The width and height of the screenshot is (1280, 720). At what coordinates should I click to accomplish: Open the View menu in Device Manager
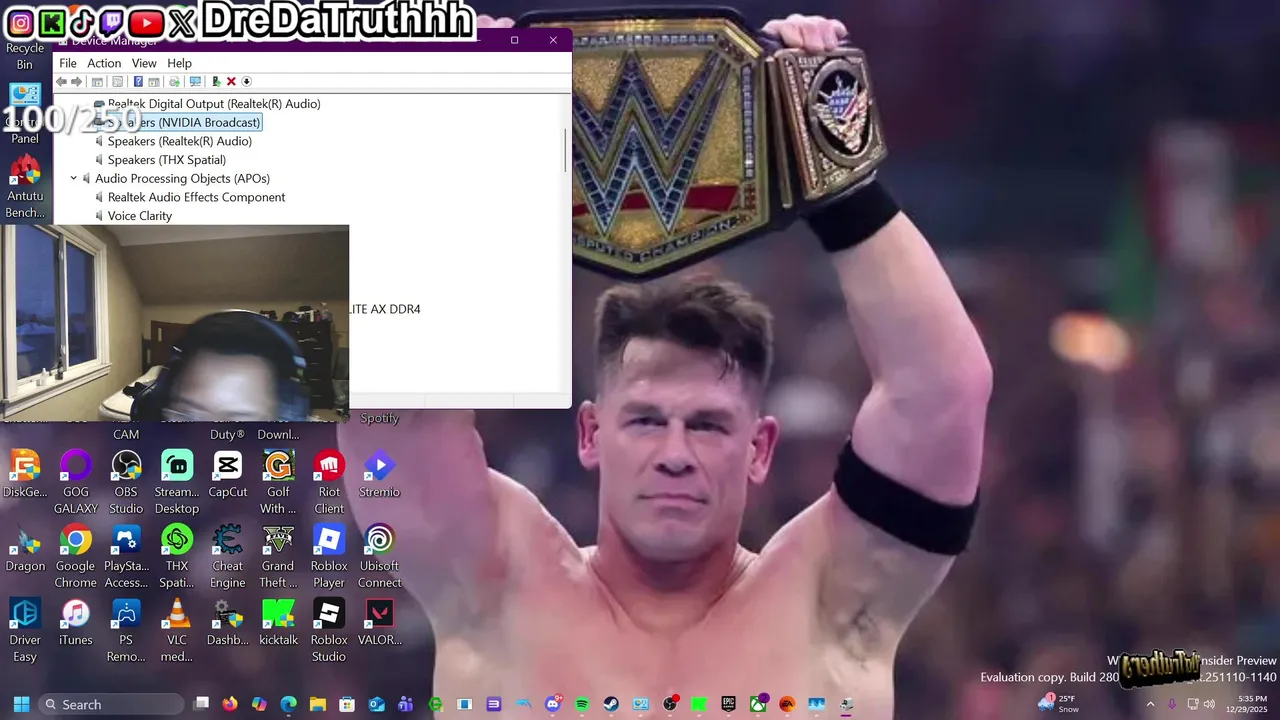[x=144, y=63]
